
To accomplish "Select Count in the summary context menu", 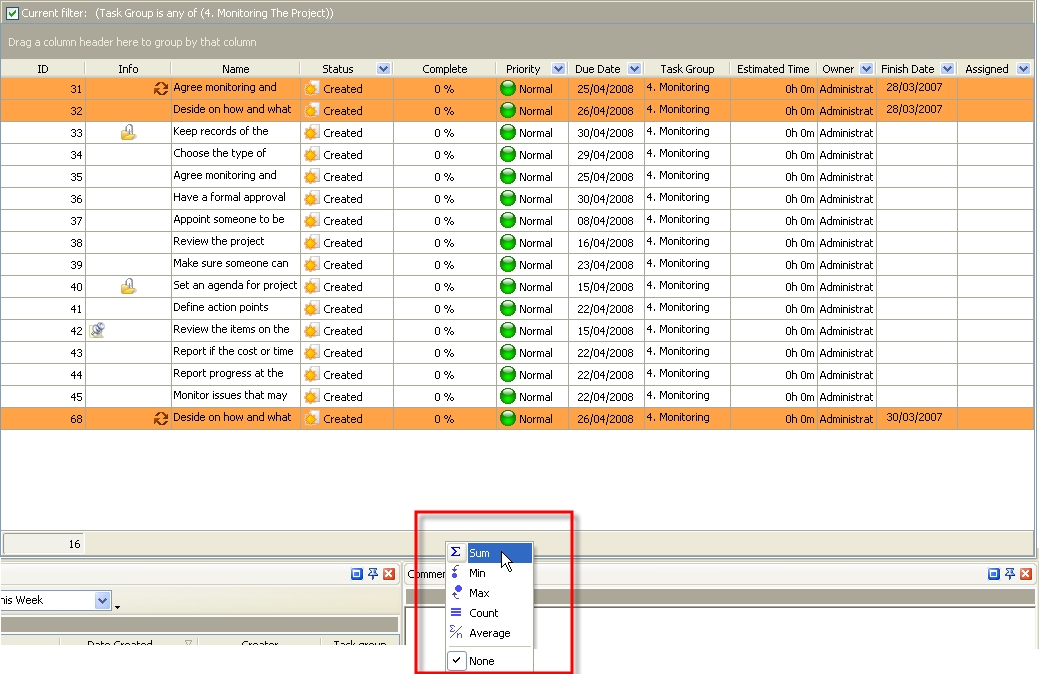I will pyautogui.click(x=483, y=613).
